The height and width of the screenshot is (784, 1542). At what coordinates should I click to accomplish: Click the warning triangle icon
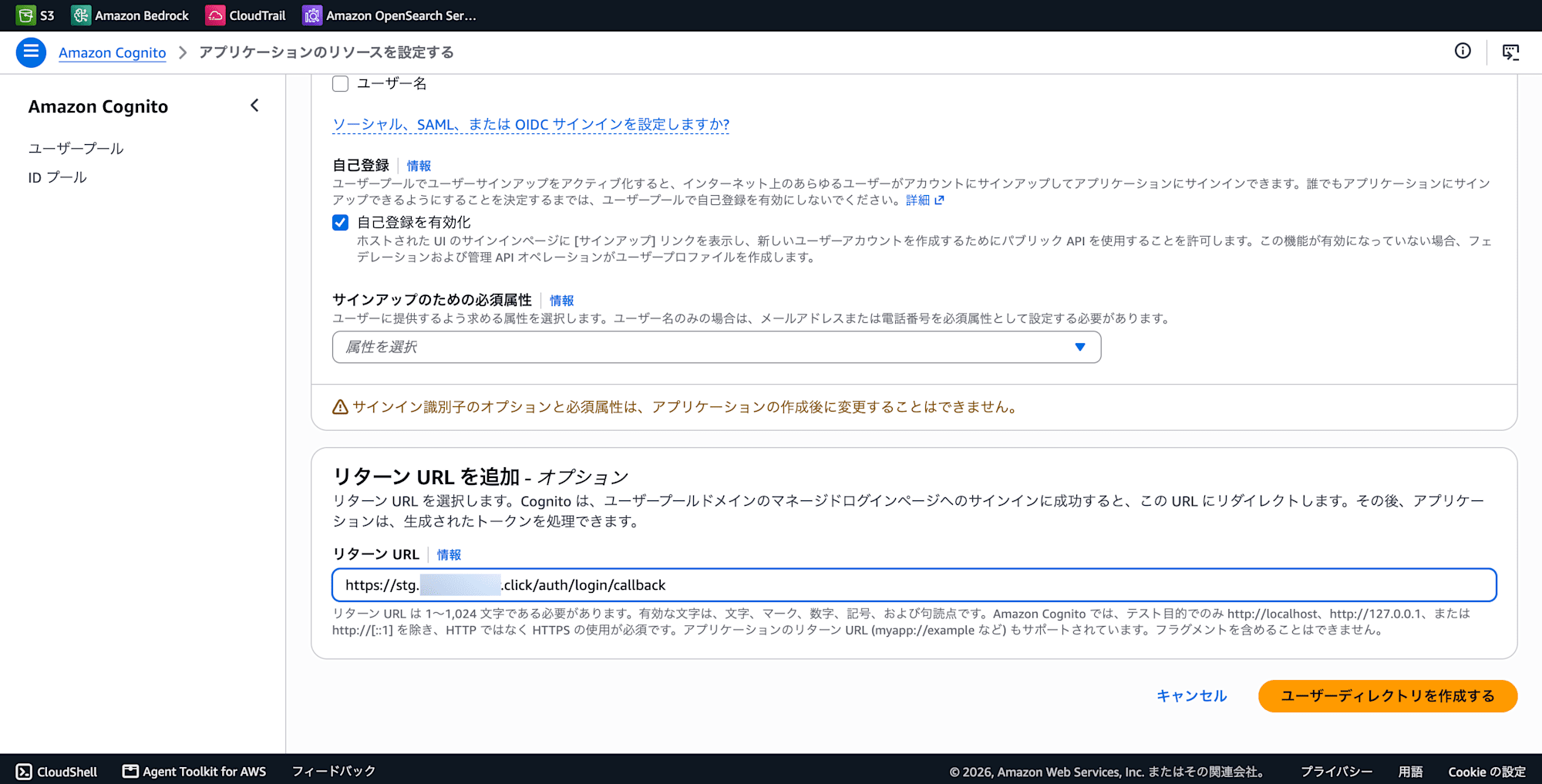click(x=340, y=407)
